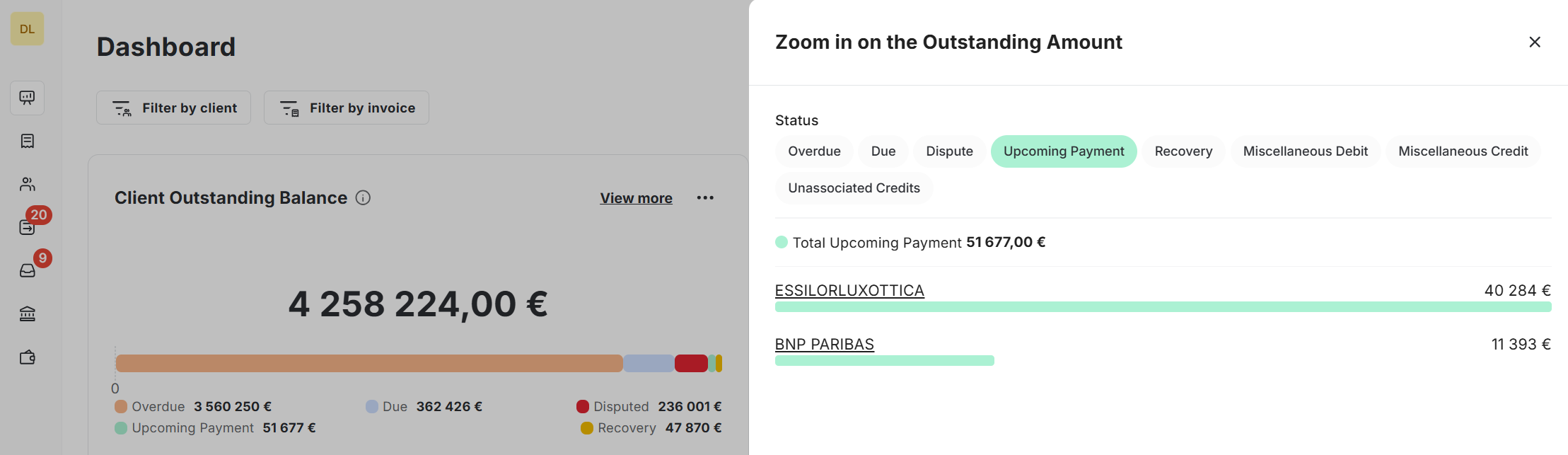Activate the Dispute status filter
This screenshot has height=455, width=1568.
click(948, 151)
